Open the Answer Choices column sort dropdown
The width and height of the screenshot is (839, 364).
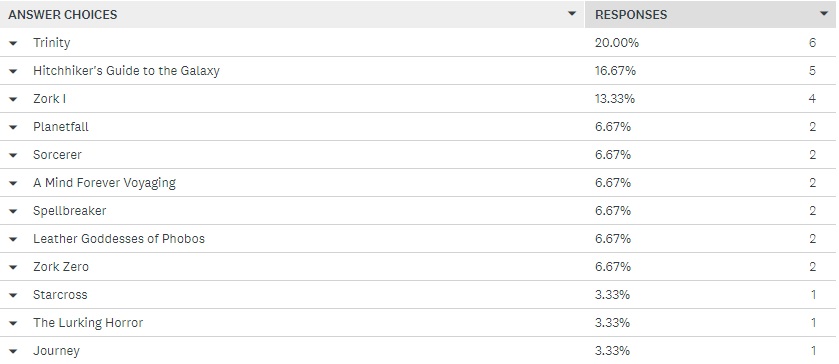572,14
